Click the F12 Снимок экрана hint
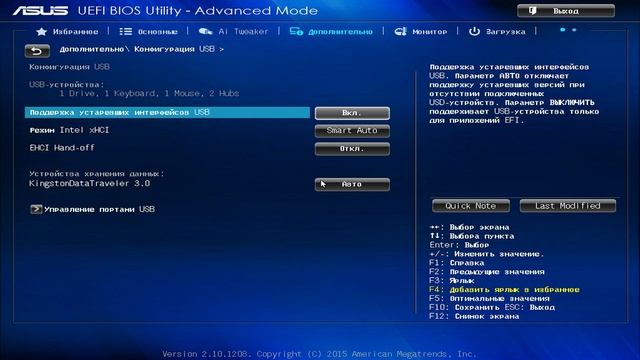 (x=474, y=316)
